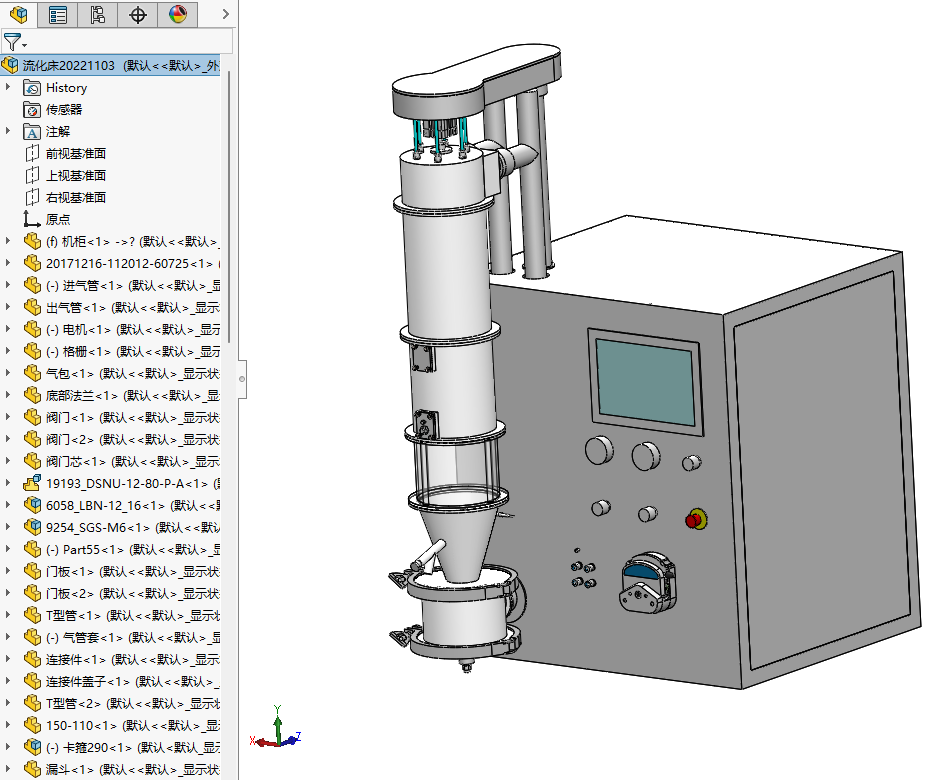Open the FeatureManager design tree tab

click(x=19, y=14)
